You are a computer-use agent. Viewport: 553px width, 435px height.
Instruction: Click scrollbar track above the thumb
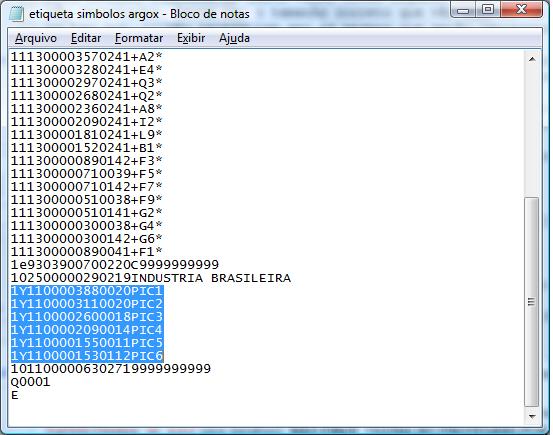click(x=532, y=131)
